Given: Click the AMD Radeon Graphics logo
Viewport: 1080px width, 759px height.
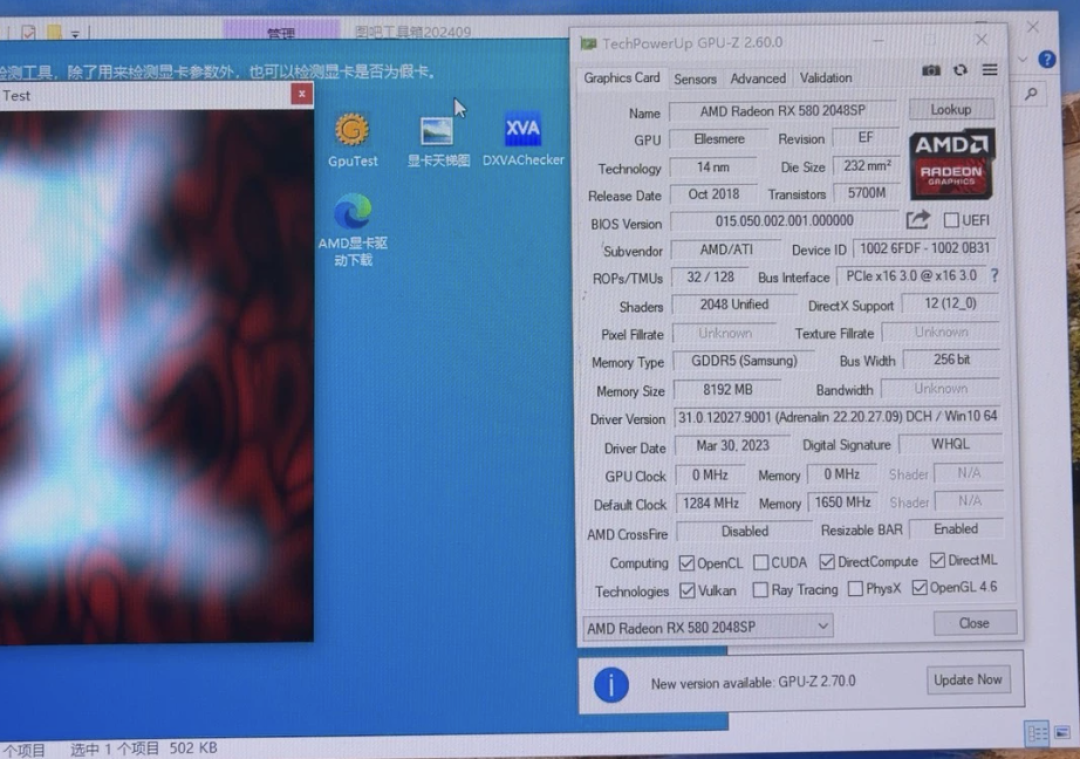Looking at the screenshot, I should [951, 164].
